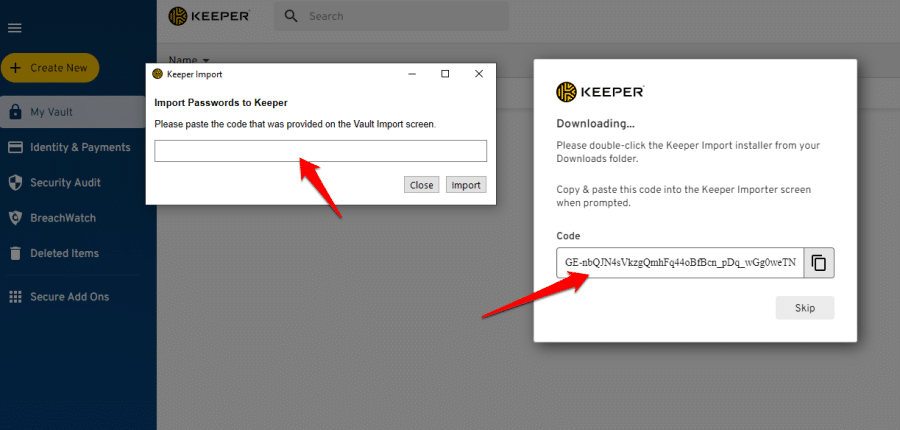Click the shield icon beside Security Audit
The image size is (900, 430).
pyautogui.click(x=15, y=183)
